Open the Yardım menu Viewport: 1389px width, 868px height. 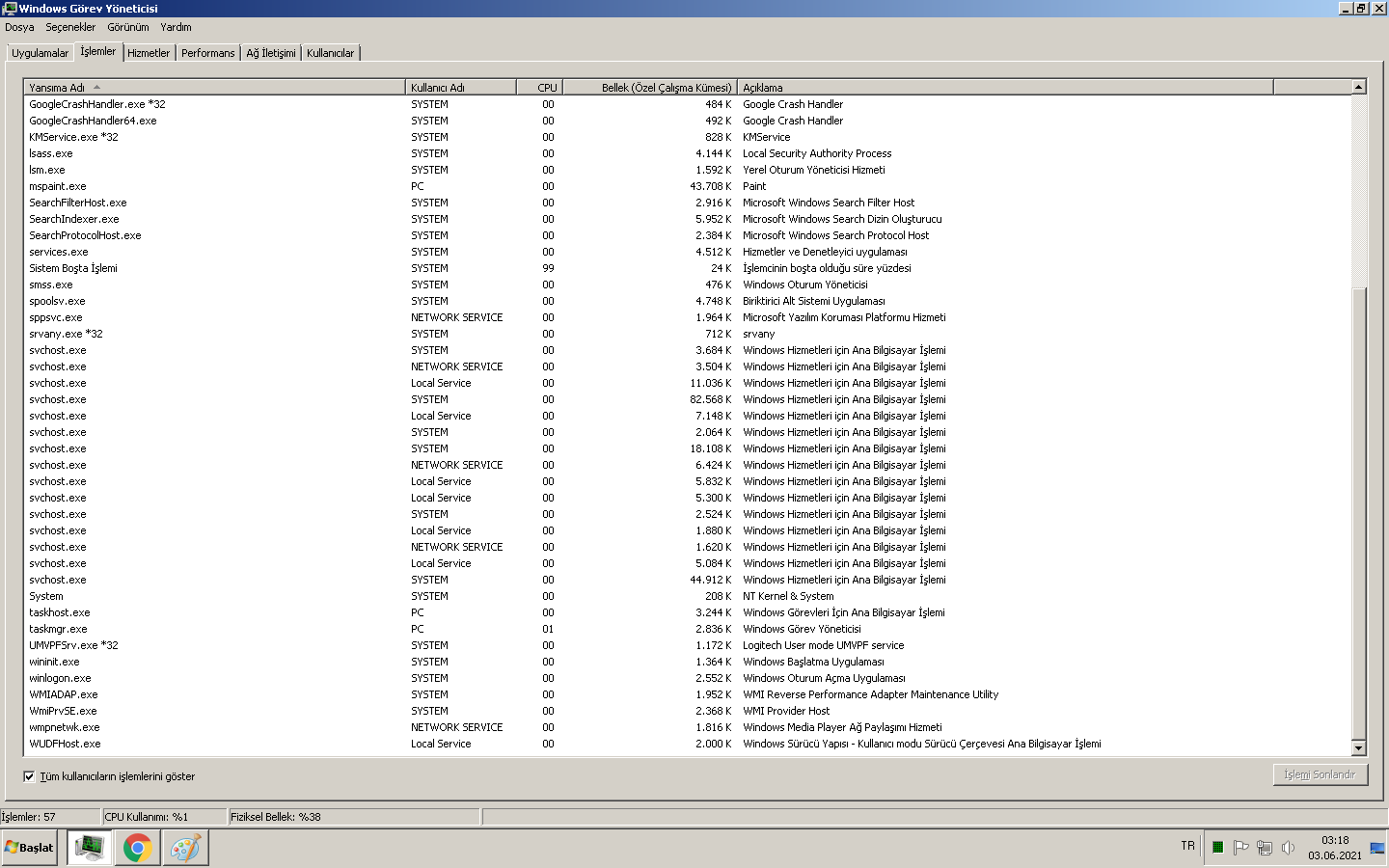176,27
